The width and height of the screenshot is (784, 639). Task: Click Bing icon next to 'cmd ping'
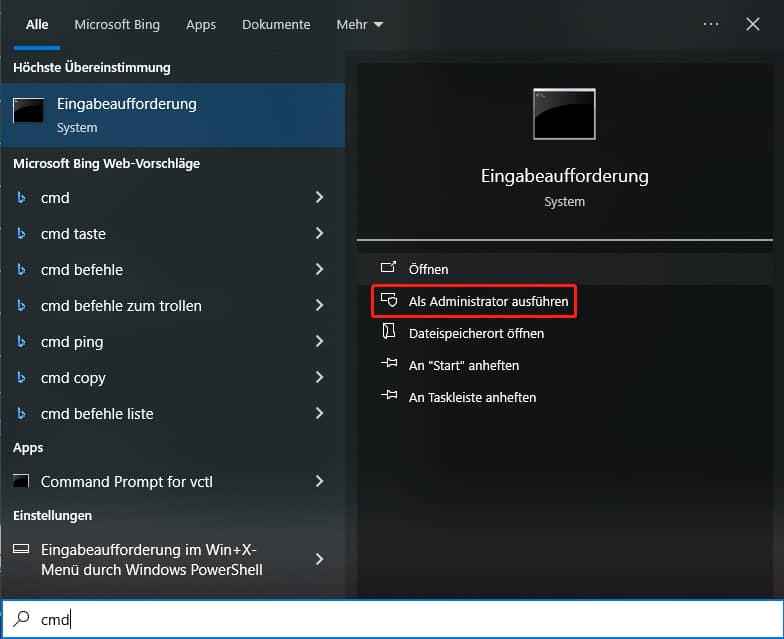(x=21, y=342)
